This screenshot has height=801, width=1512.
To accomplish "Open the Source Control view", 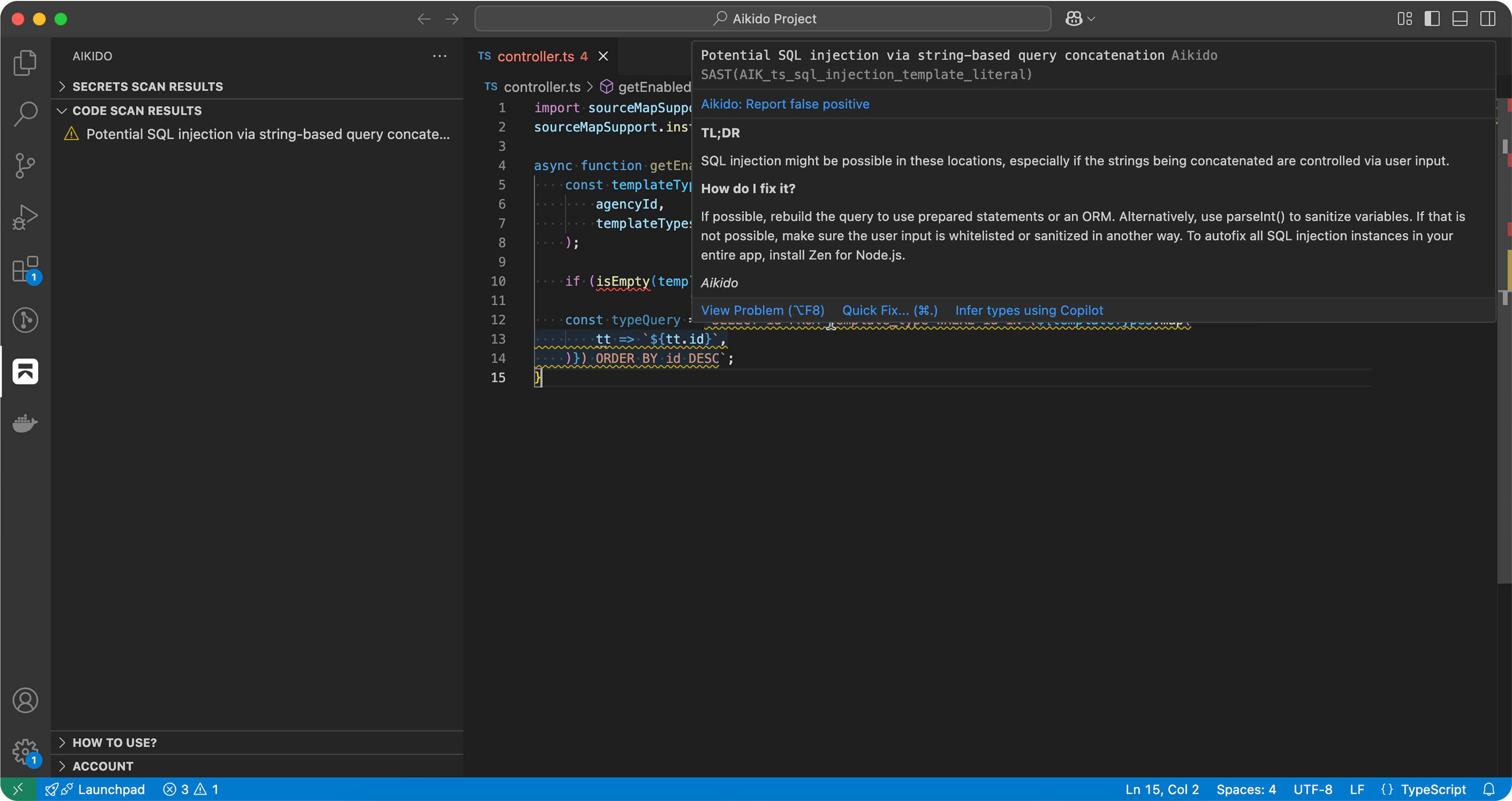I will pyautogui.click(x=25, y=166).
